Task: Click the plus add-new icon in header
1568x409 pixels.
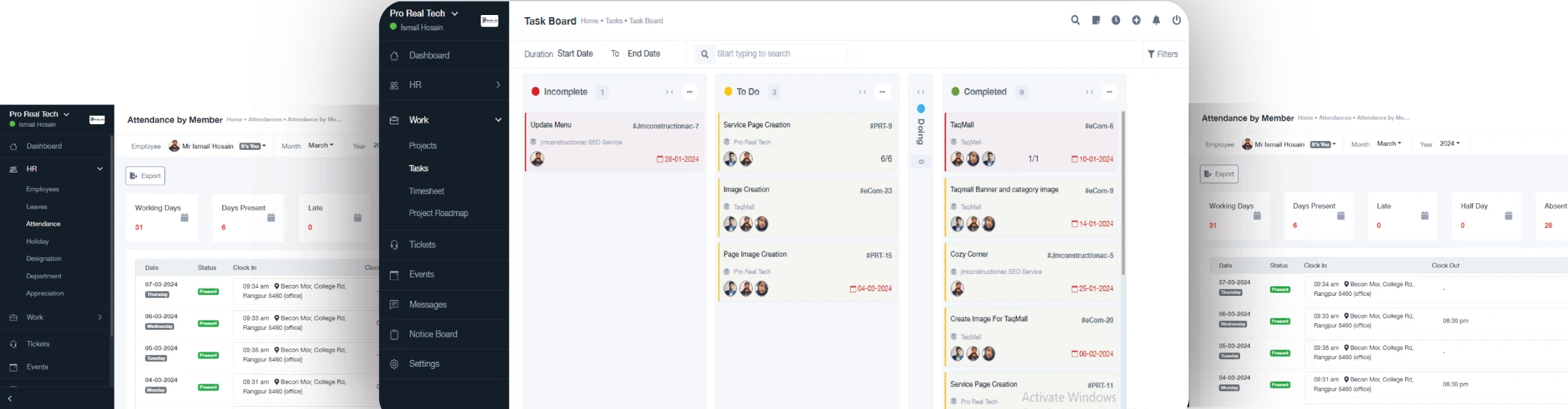Action: 1136,20
